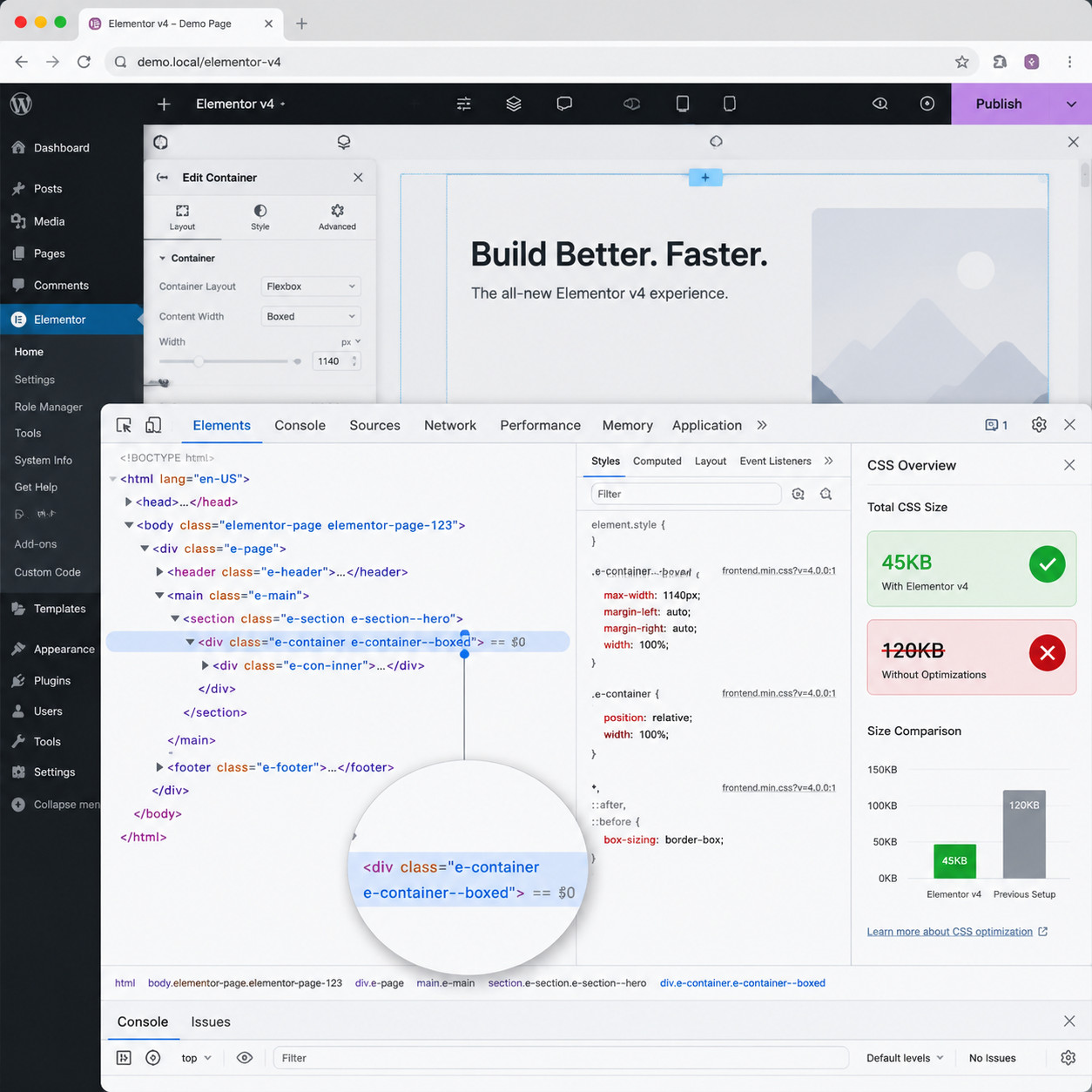Click Collapse menu in WordPress sidebar

coord(56,805)
